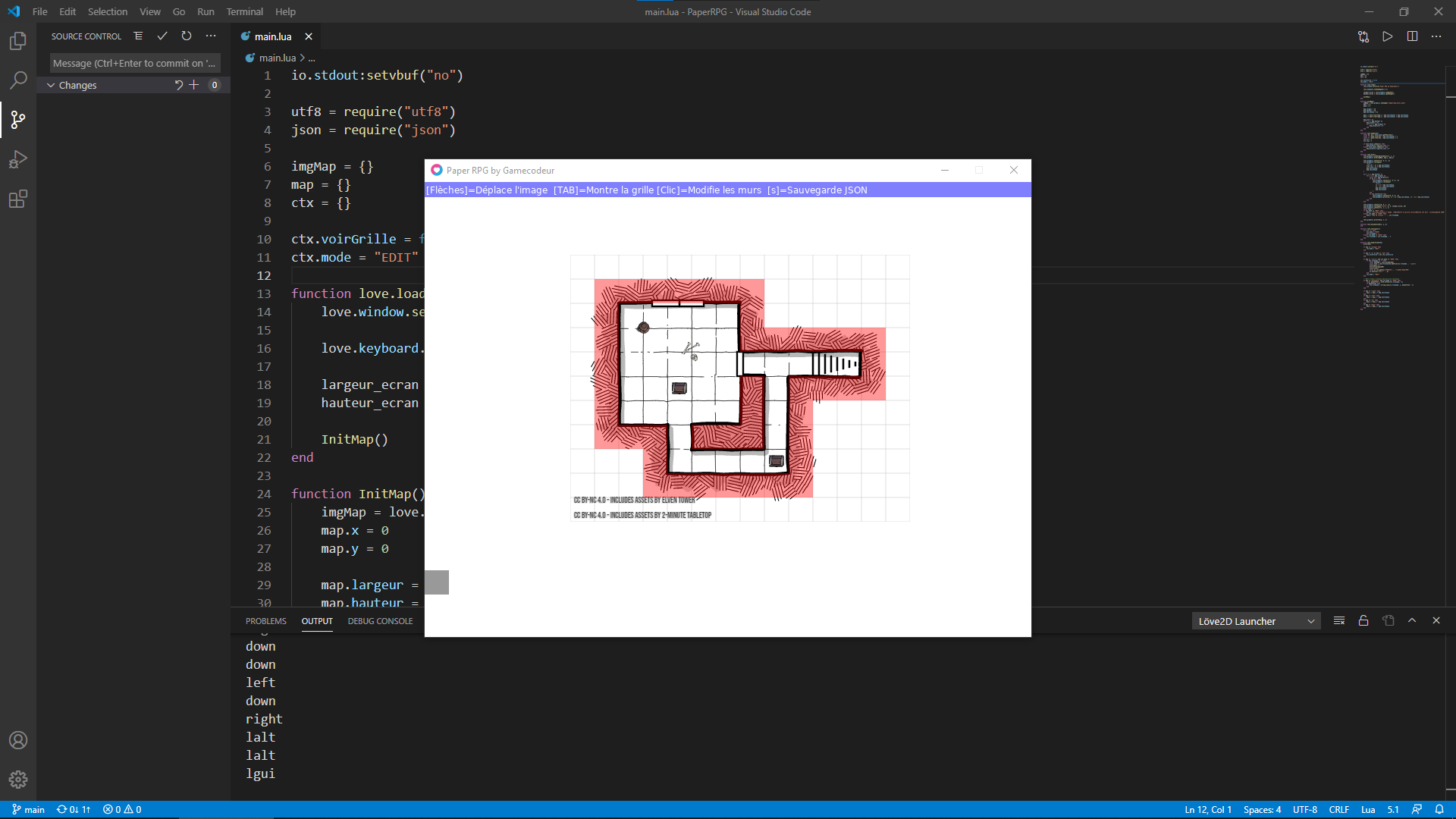Open notifications via the bell icon
Viewport: 1456px width, 819px height.
[x=1440, y=809]
